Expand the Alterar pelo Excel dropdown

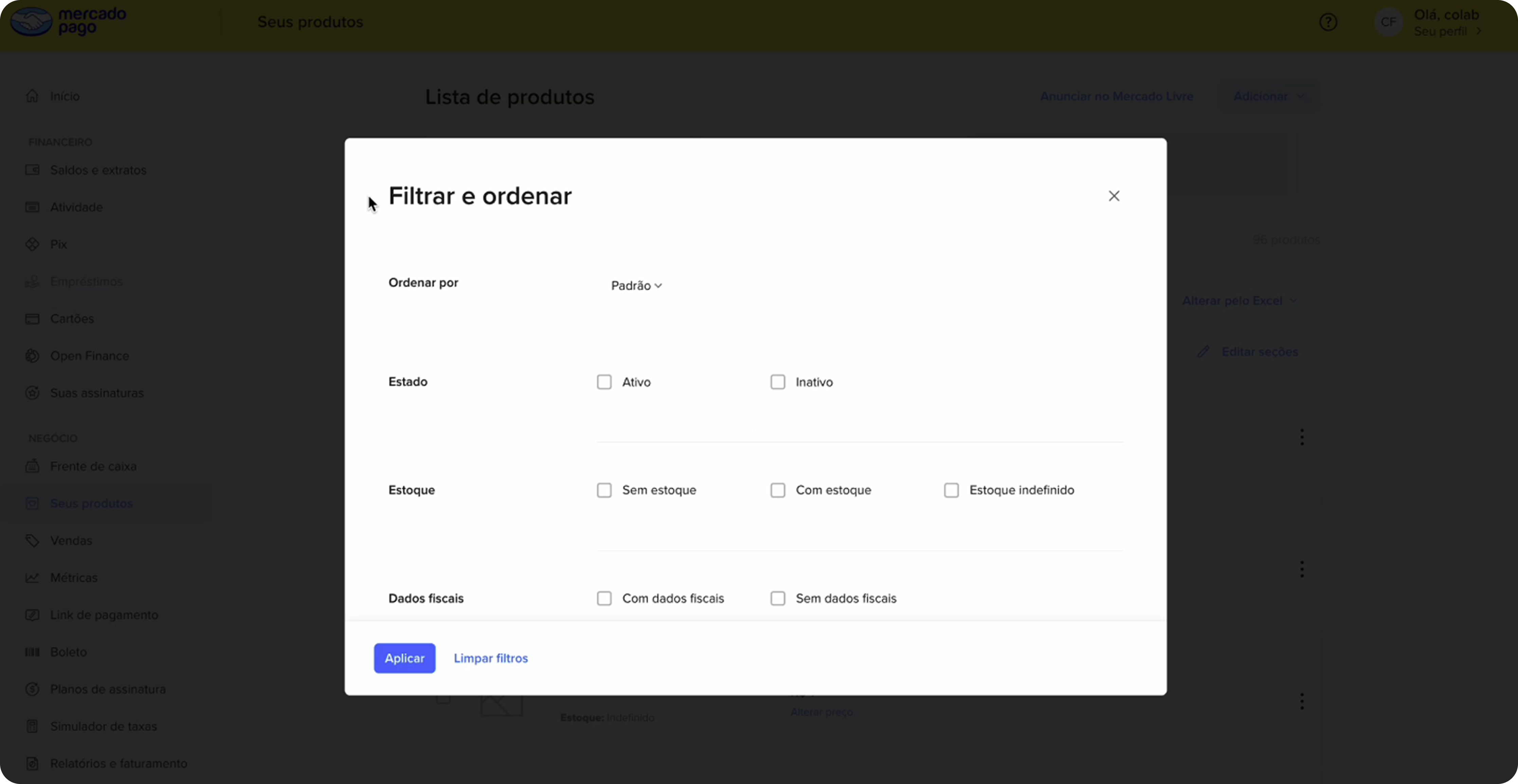tap(1239, 301)
